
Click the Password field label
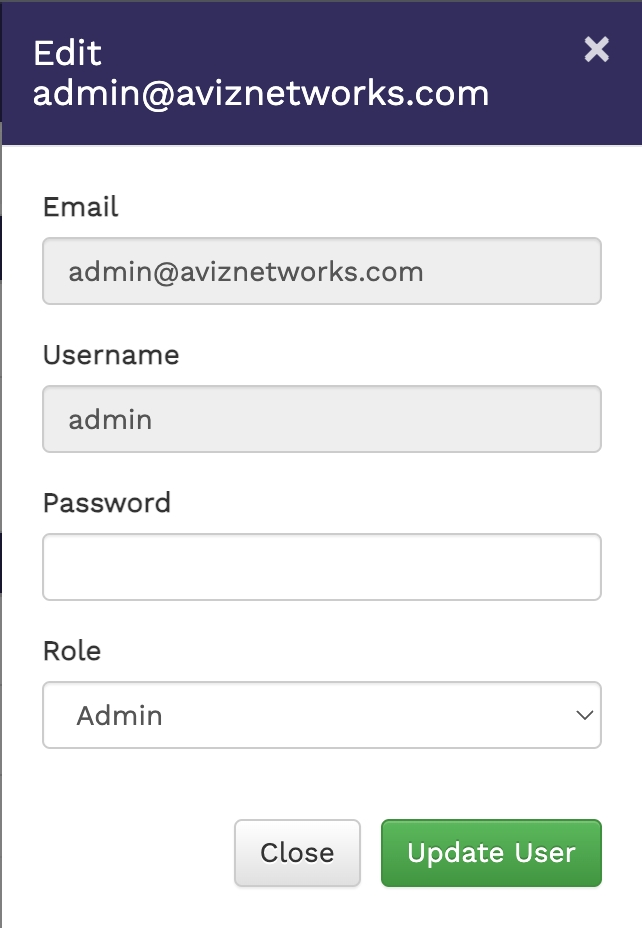107,502
